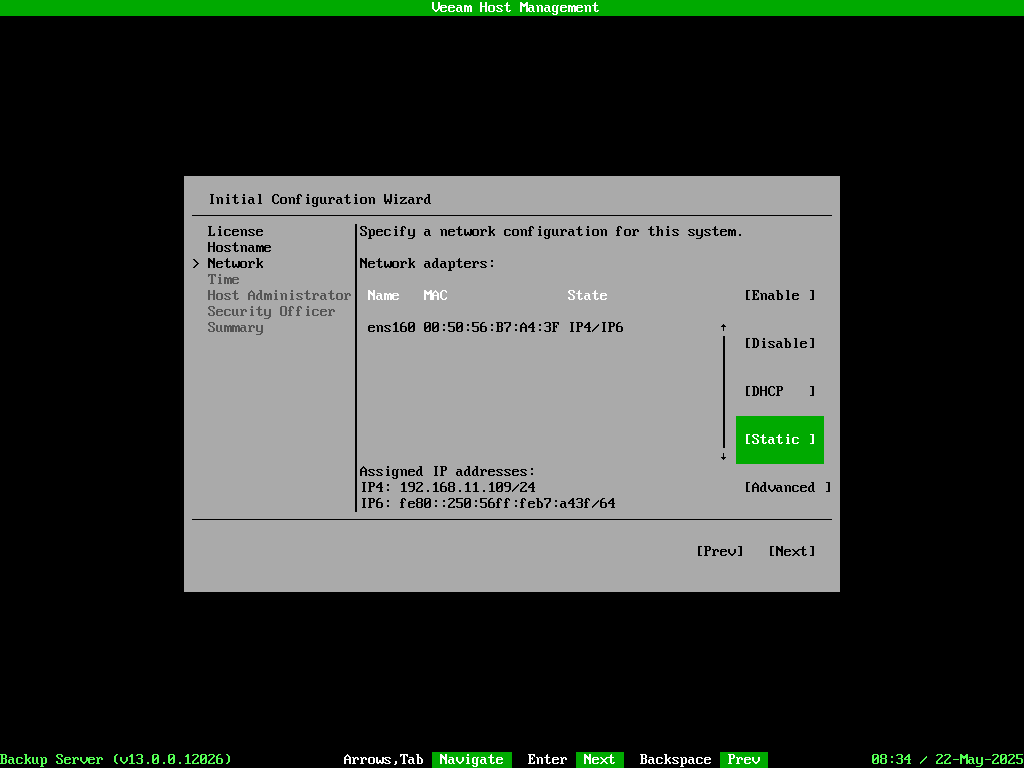This screenshot has width=1024, height=768.
Task: Click the MAC address 00:50:56:B7:A4:3F
Action: tap(491, 327)
